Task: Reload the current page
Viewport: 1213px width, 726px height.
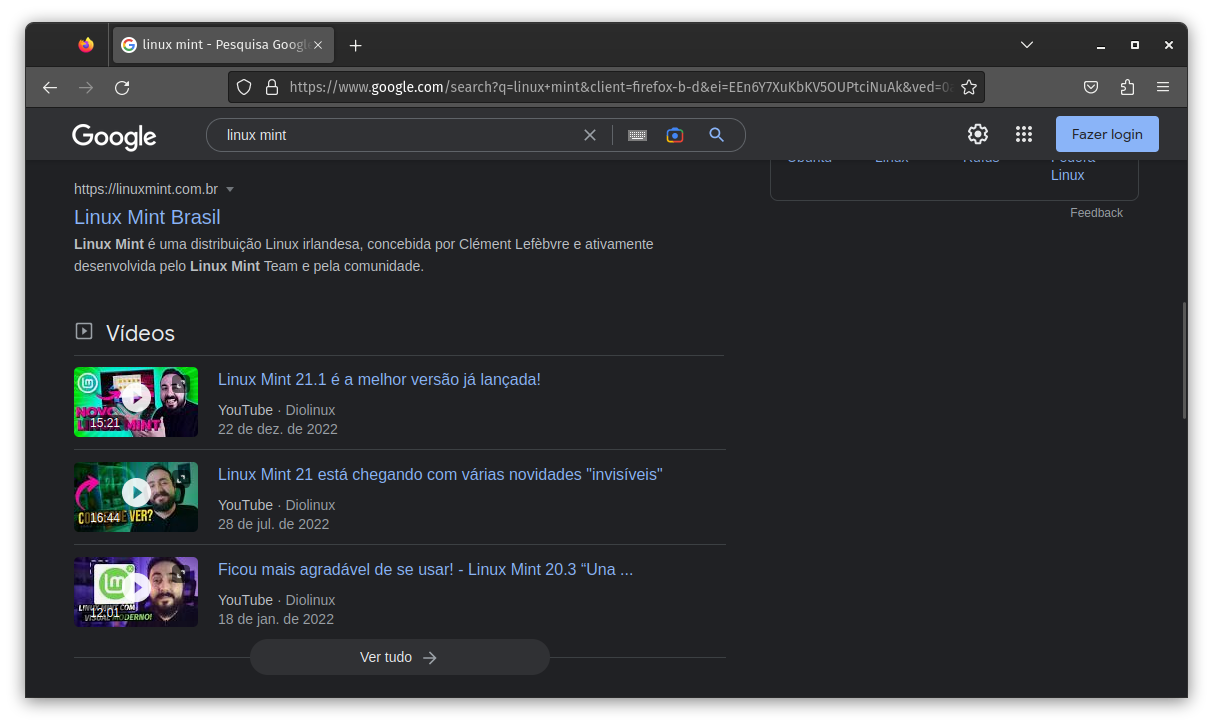Action: (x=122, y=87)
